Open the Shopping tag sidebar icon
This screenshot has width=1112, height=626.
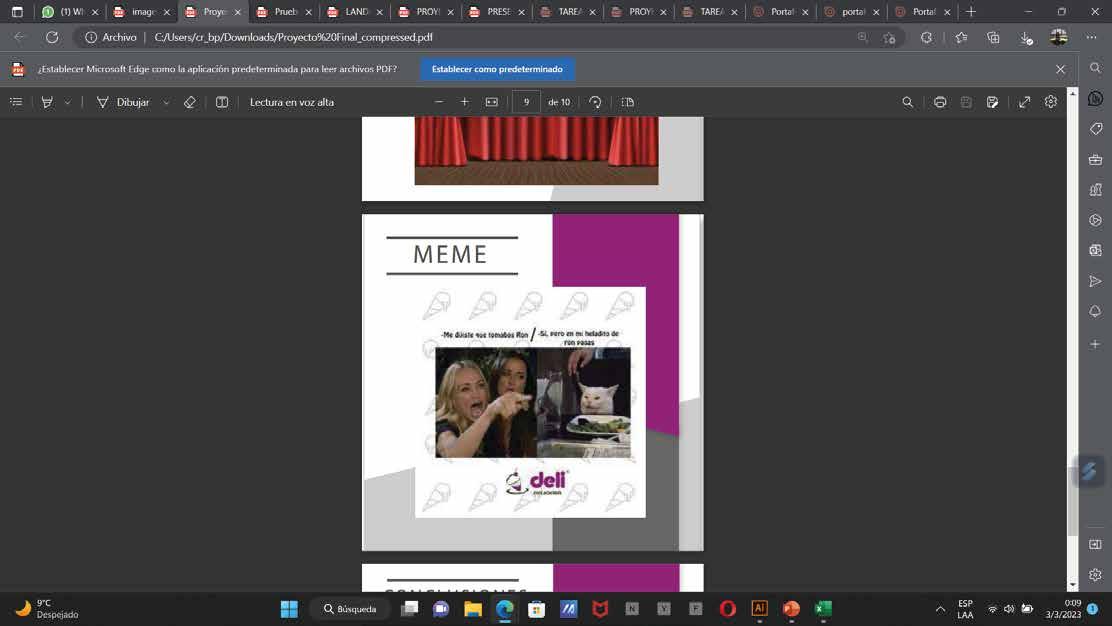click(x=1096, y=129)
